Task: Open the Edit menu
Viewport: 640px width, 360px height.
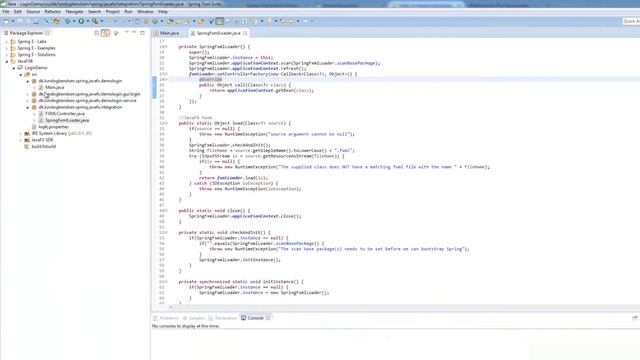Action: tap(18, 12)
